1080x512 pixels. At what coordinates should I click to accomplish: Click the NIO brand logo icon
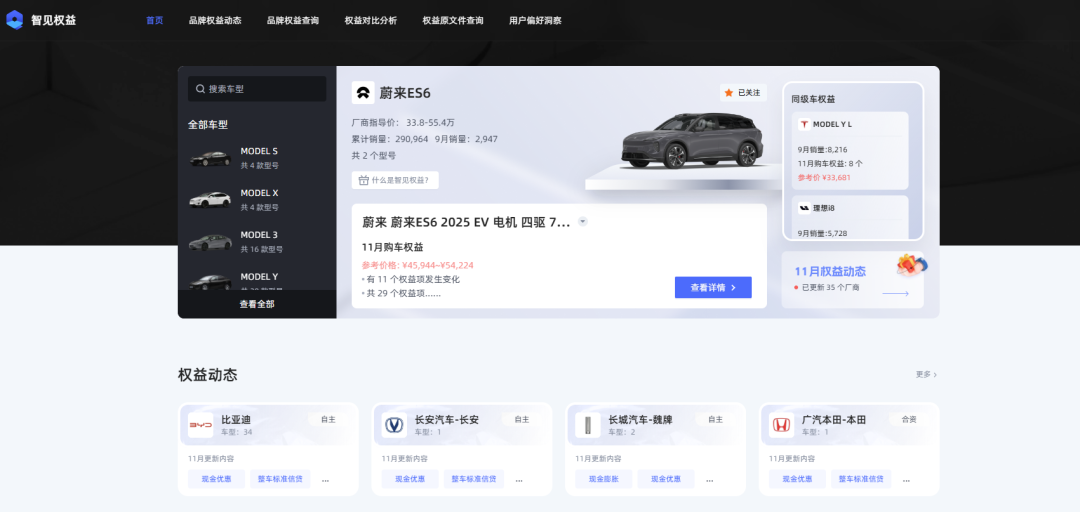[363, 92]
